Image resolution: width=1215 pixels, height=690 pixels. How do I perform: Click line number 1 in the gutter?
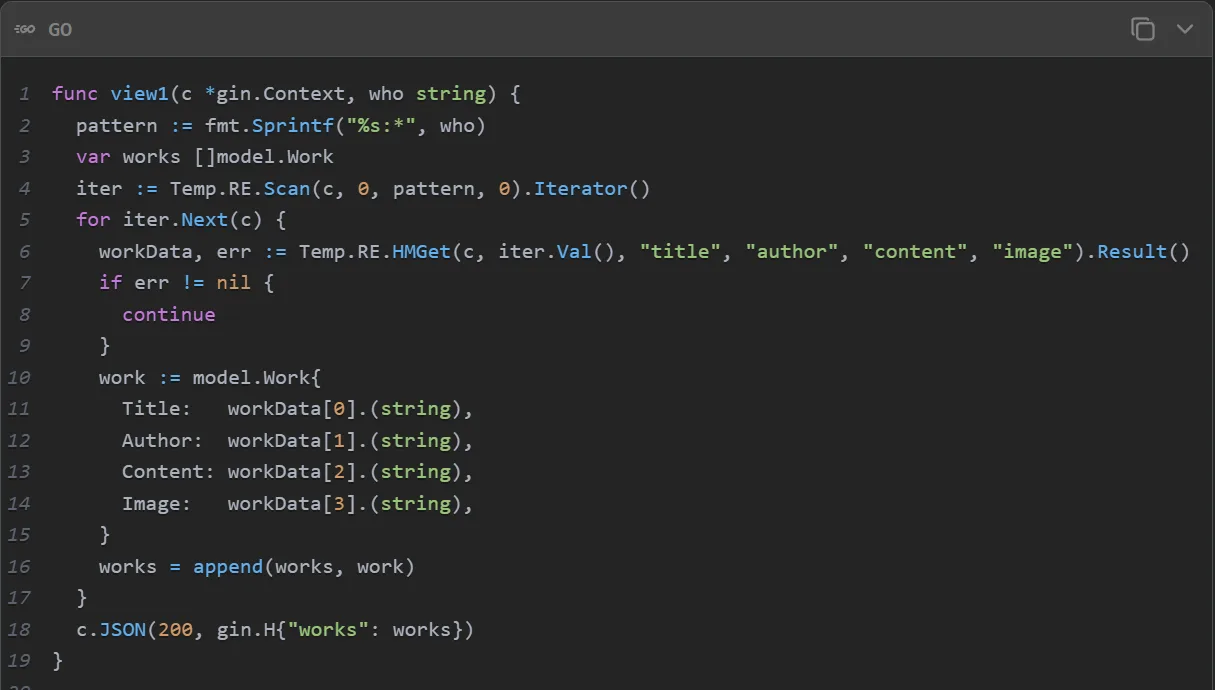coord(25,94)
